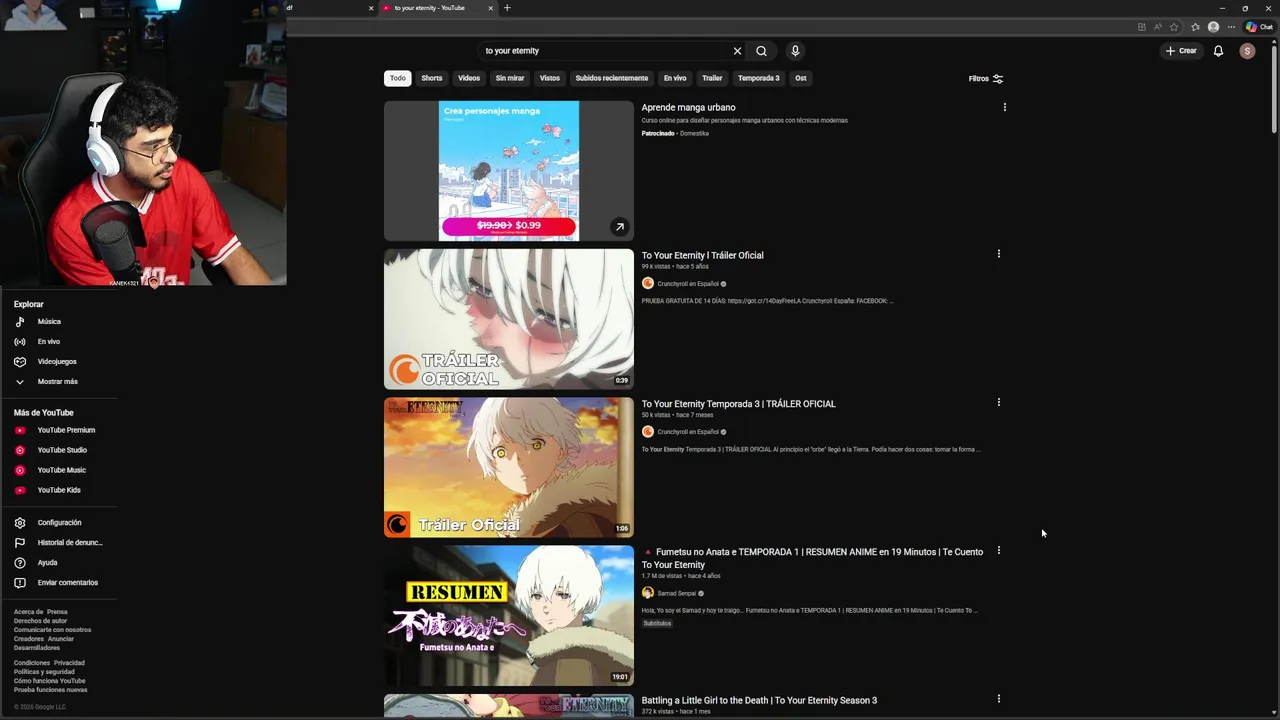The height and width of the screenshot is (720, 1280).
Task: Open the browser profile avatar
Action: (x=1213, y=27)
